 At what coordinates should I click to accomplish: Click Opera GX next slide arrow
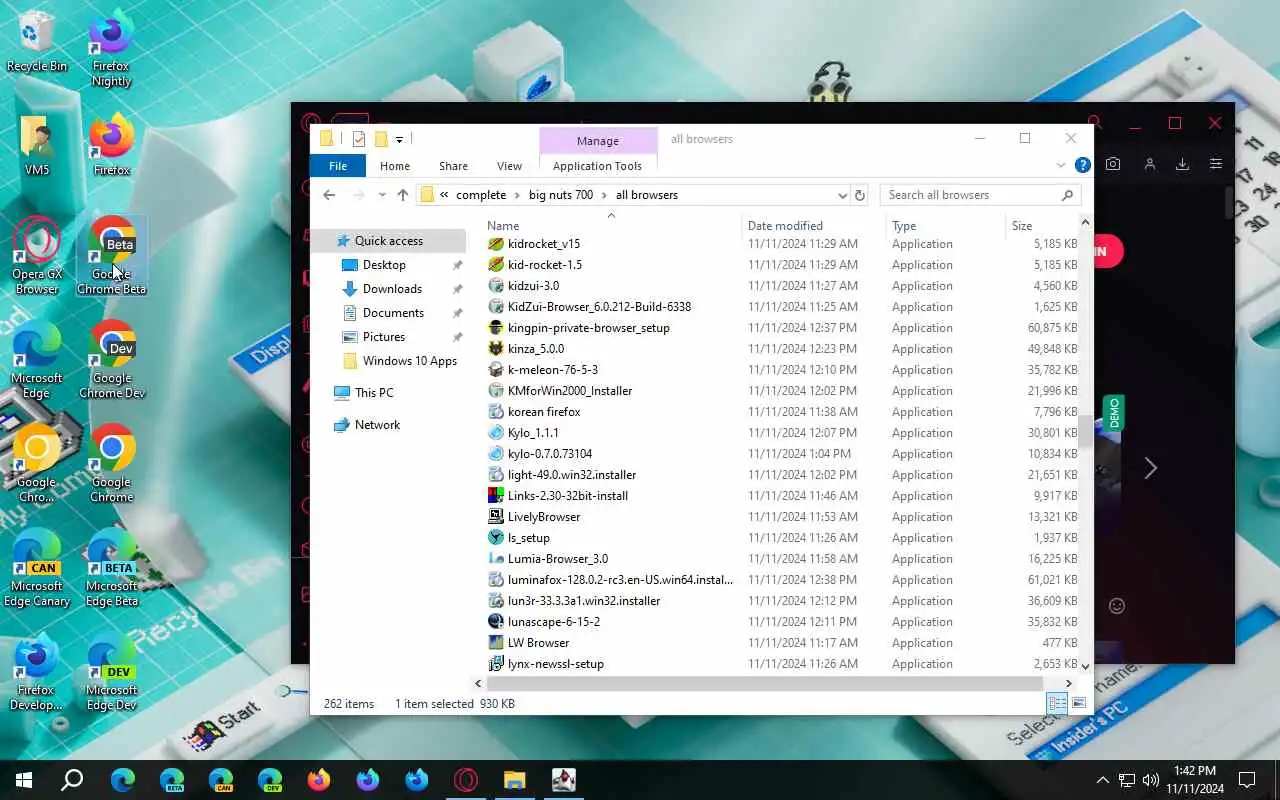(x=1150, y=468)
